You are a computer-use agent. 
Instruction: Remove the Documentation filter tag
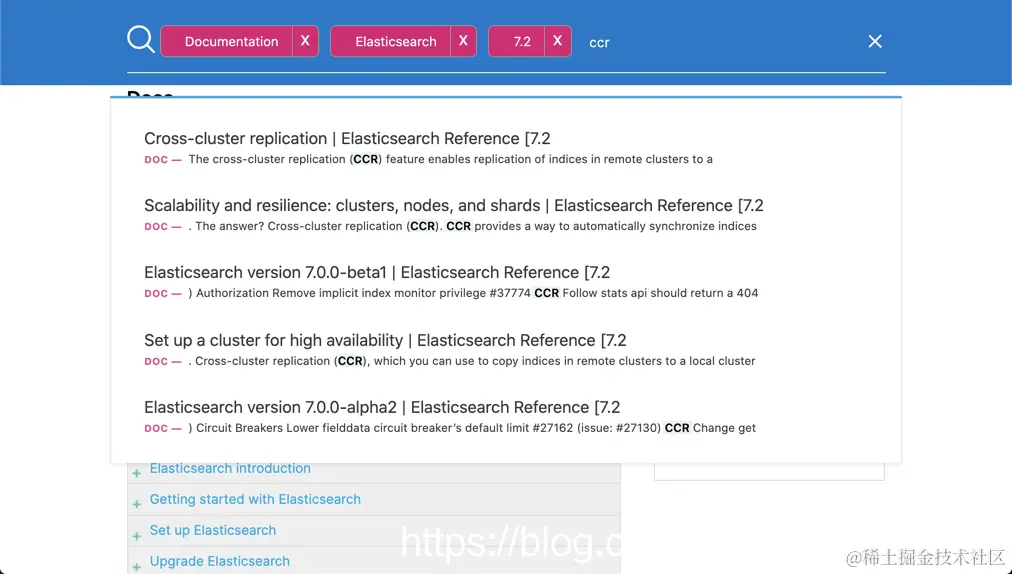305,41
